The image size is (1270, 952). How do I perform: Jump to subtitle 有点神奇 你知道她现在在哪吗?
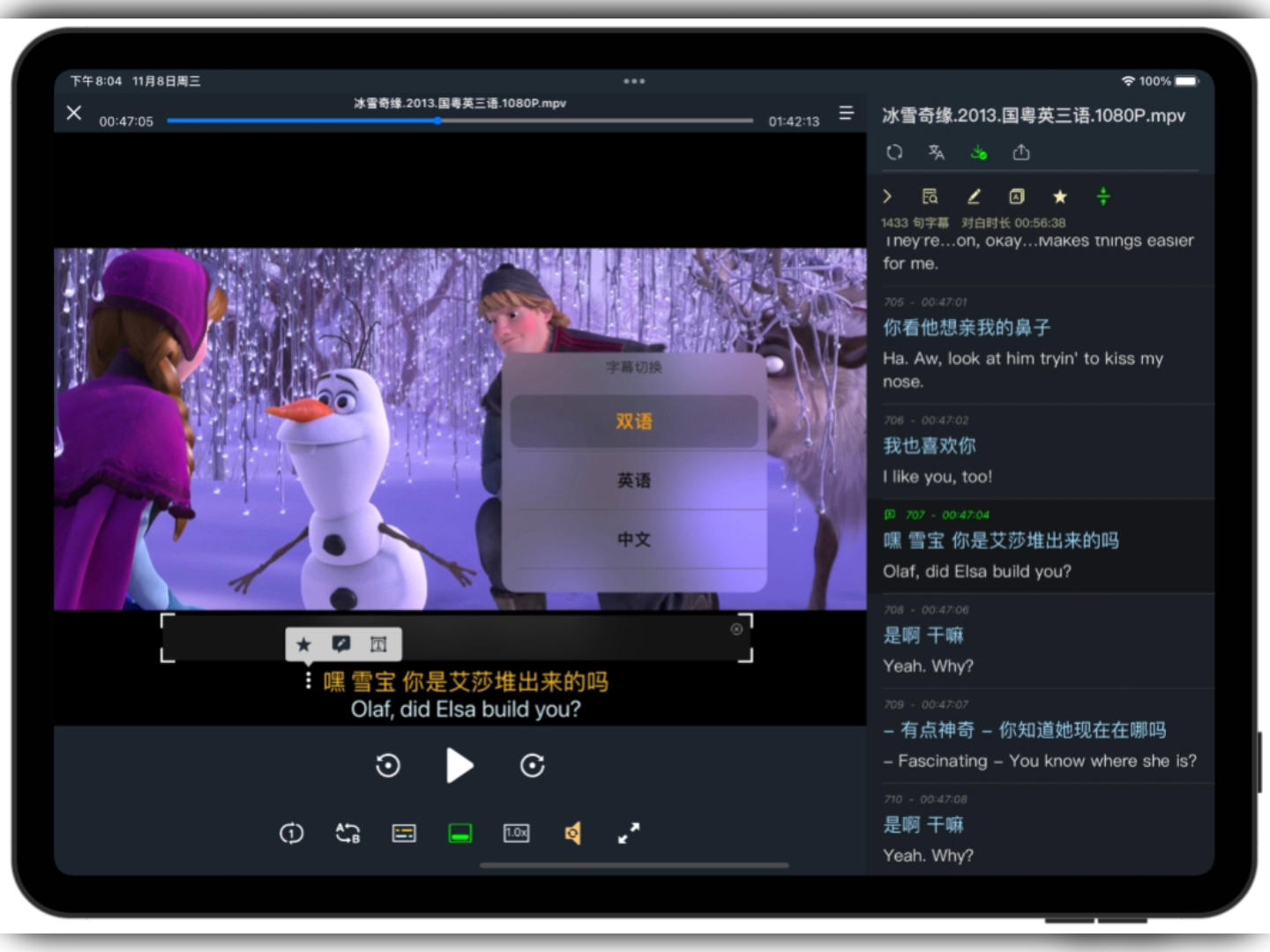click(1025, 730)
